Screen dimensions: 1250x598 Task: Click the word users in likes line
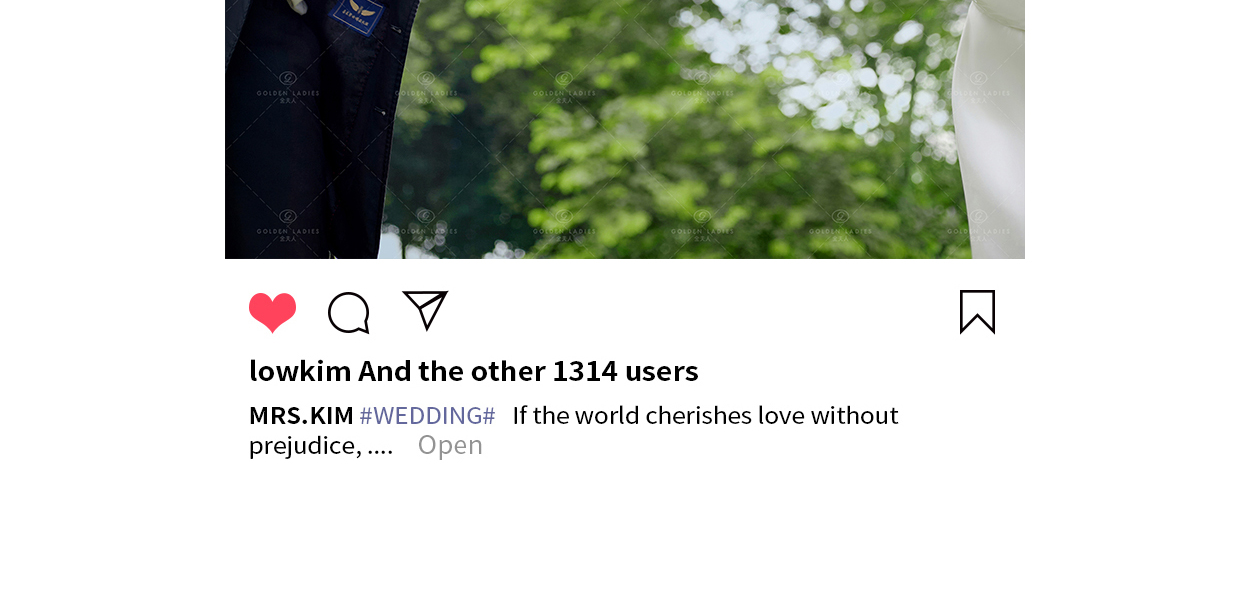(x=661, y=371)
